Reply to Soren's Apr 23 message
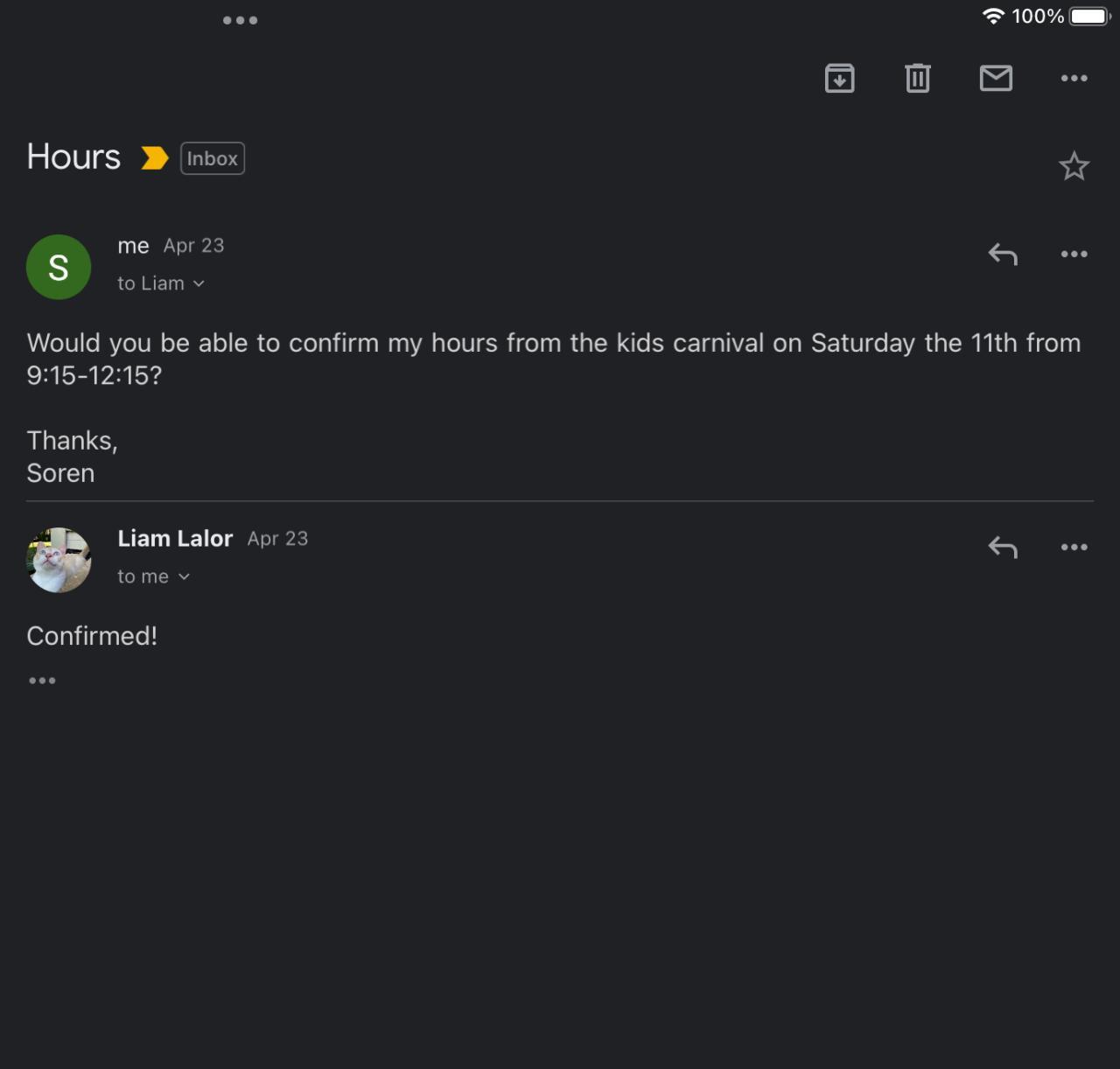Image resolution: width=1120 pixels, height=1069 pixels. pos(1003,255)
